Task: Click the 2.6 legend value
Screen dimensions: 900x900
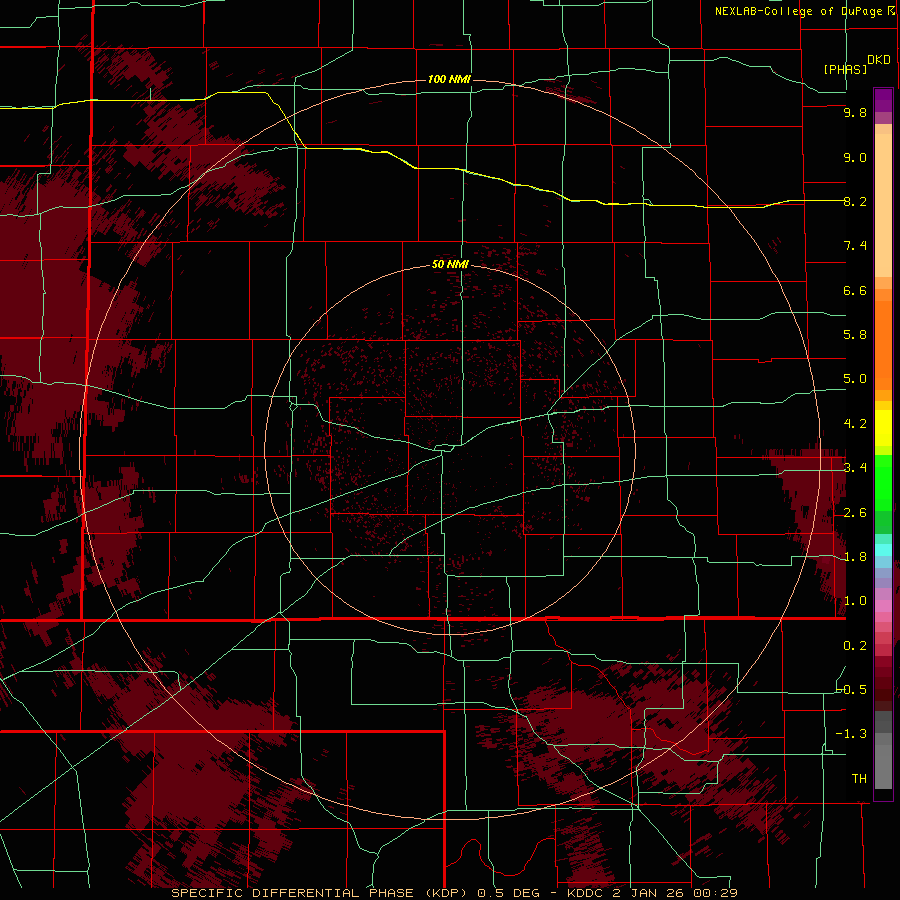Action: click(855, 513)
